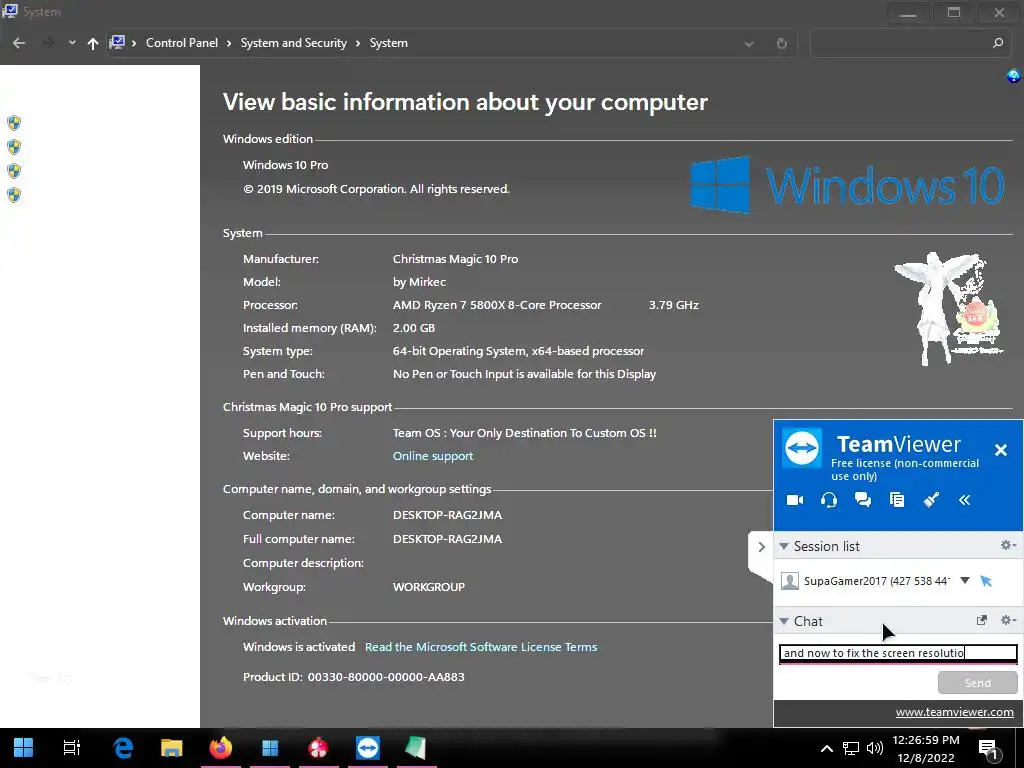The height and width of the screenshot is (768, 1024).
Task: Open TeamViewer file box icon
Action: (x=897, y=500)
